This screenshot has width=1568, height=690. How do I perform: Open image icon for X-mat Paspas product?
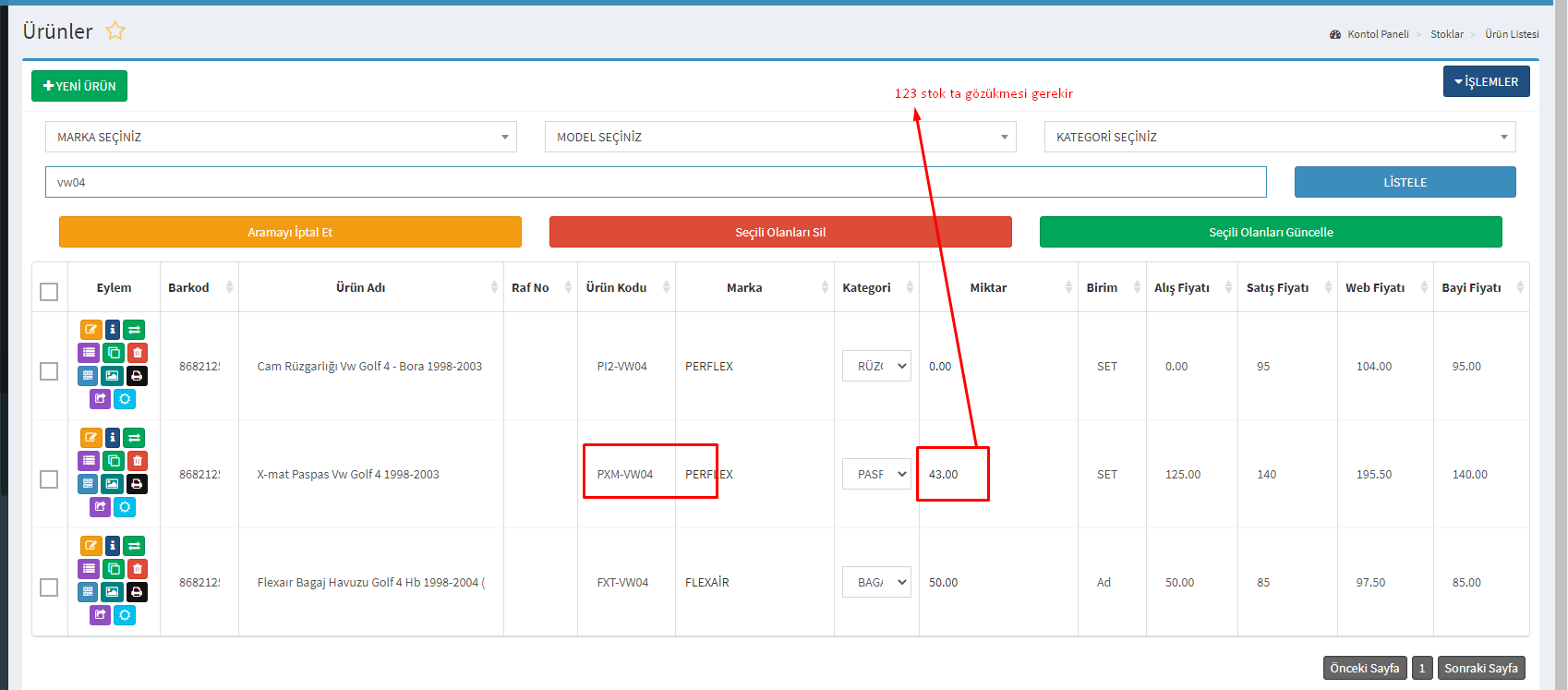[x=112, y=484]
